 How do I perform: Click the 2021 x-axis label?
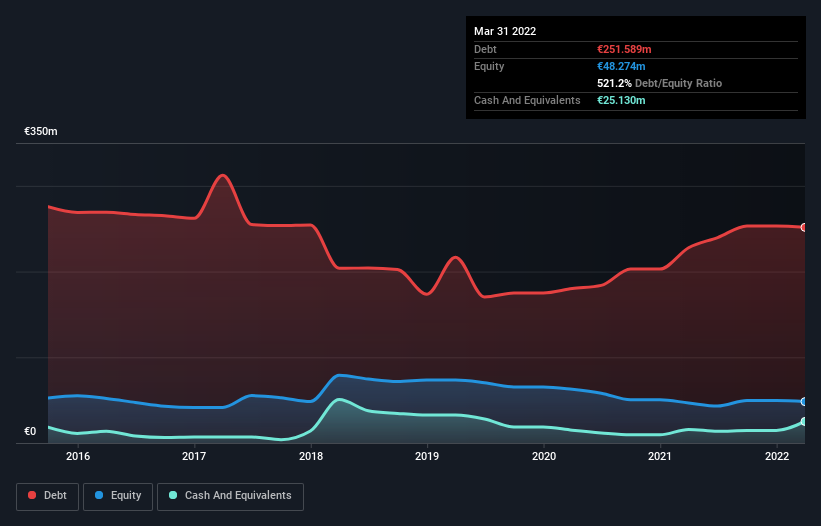point(660,456)
